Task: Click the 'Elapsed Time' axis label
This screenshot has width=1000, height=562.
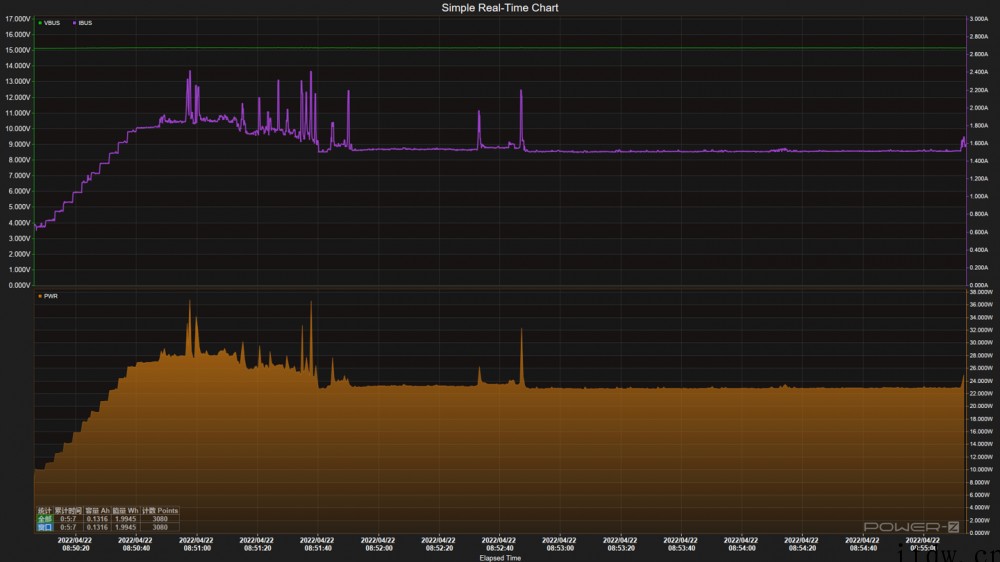Action: click(500, 558)
